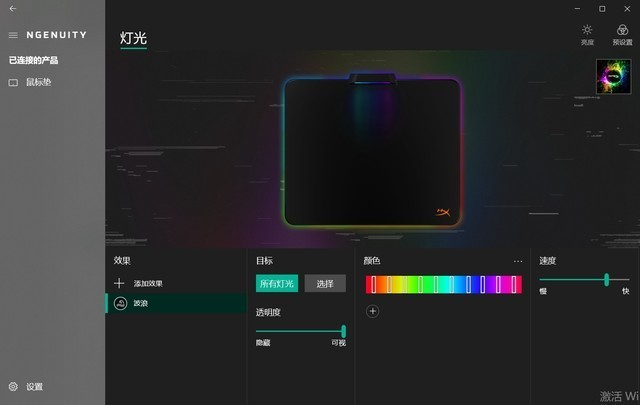The height and width of the screenshot is (405, 640).
Task: Select the second orange color stop
Action: [x=389, y=285]
